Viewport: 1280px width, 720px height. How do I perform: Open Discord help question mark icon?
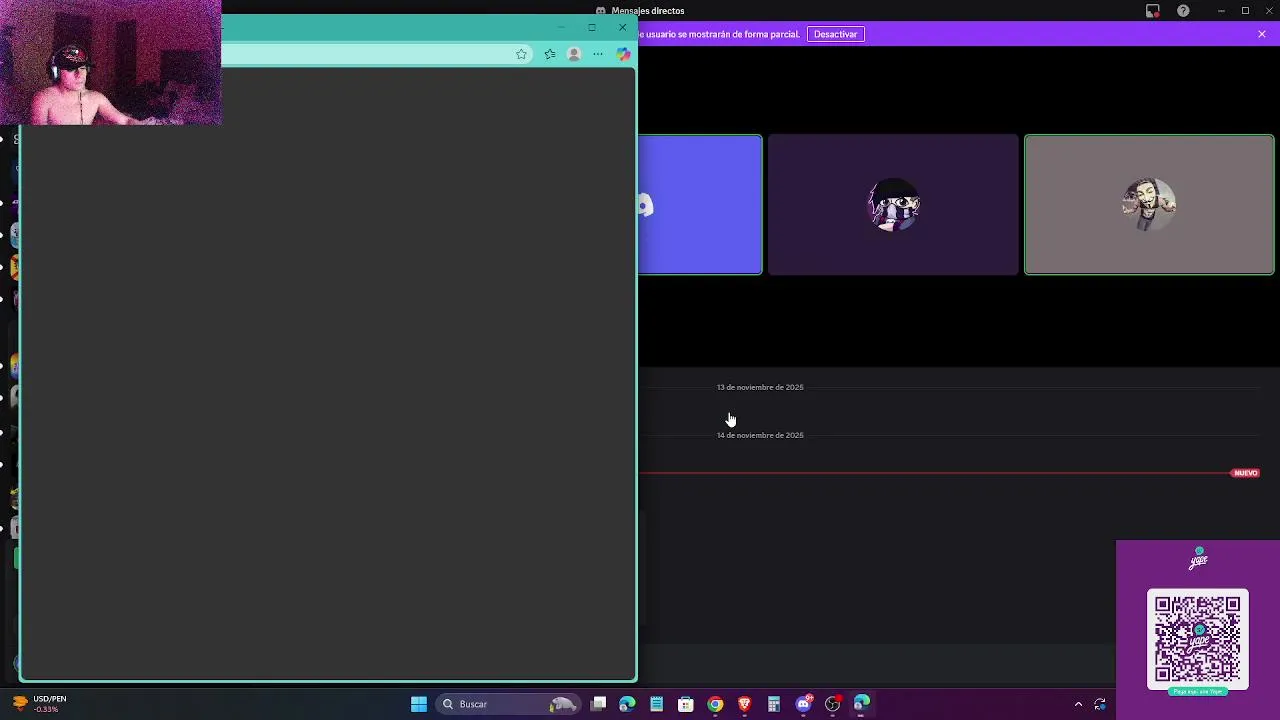tap(1184, 11)
